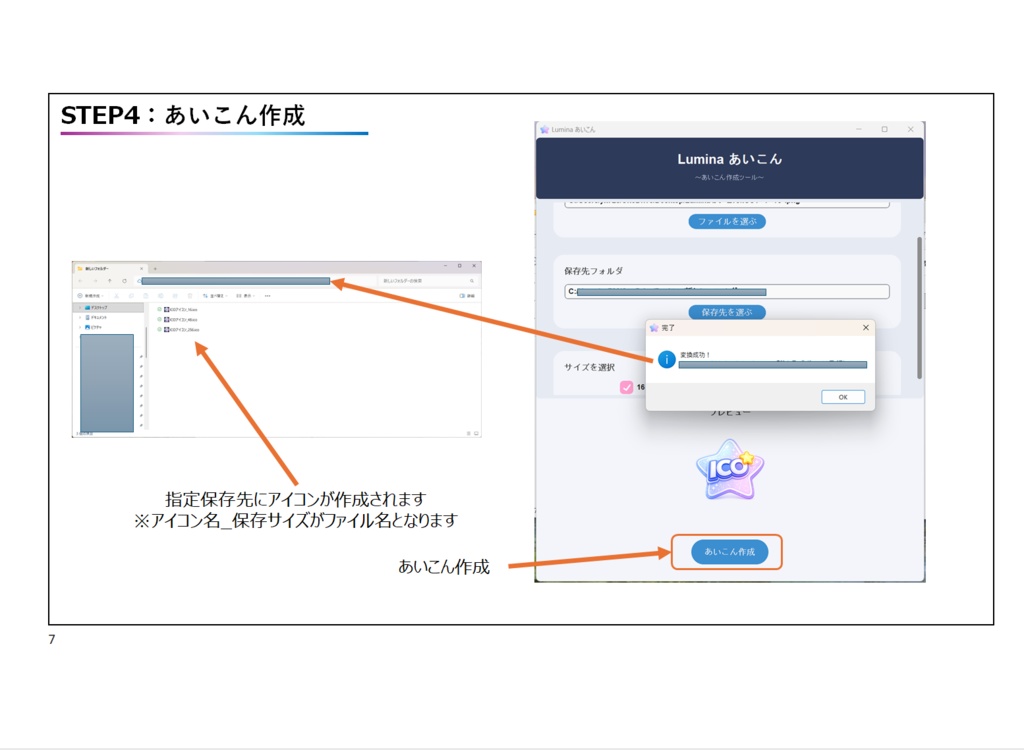Click the info icon in the 完了 dialog

pos(667,360)
